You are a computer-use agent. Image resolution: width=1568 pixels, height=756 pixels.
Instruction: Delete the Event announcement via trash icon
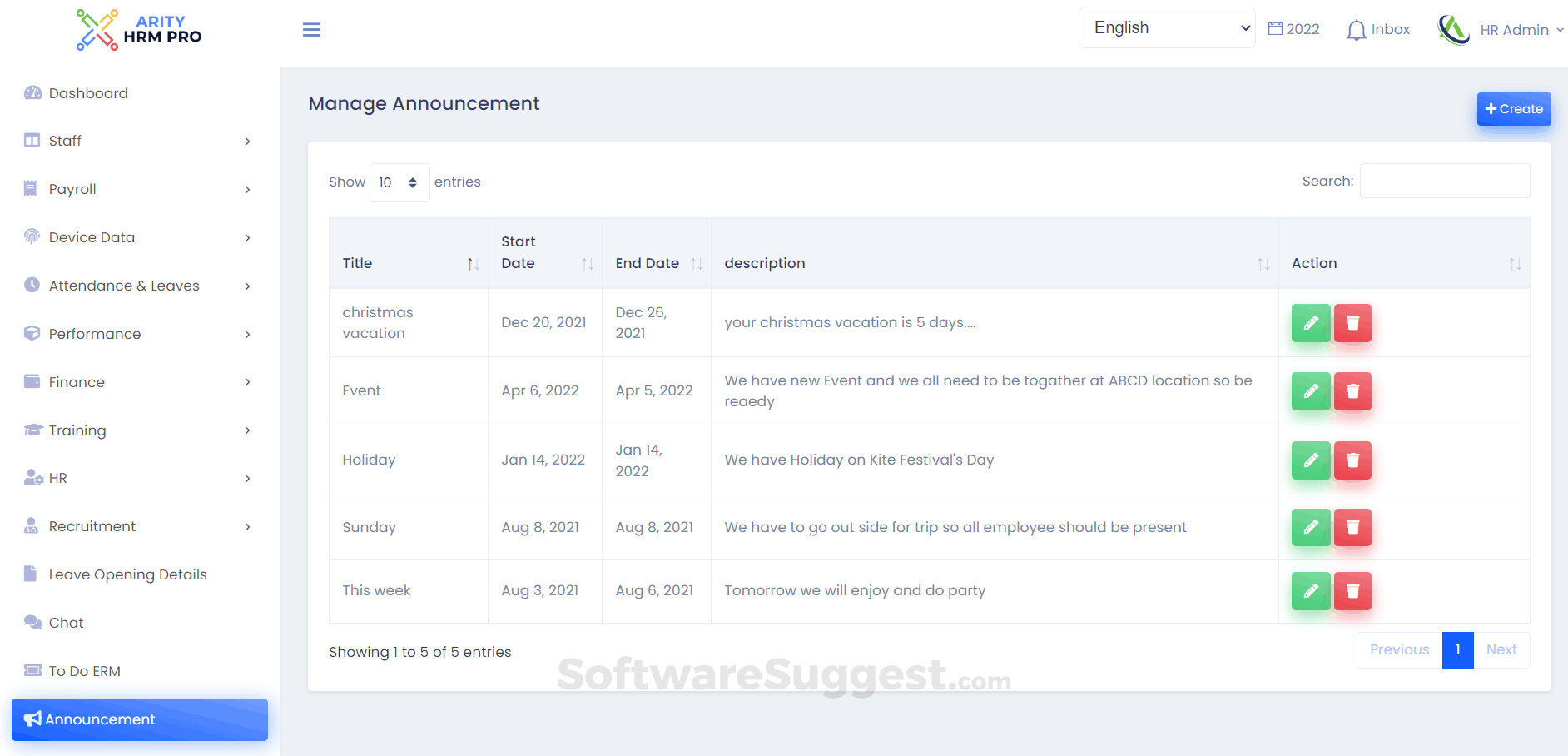point(1352,390)
